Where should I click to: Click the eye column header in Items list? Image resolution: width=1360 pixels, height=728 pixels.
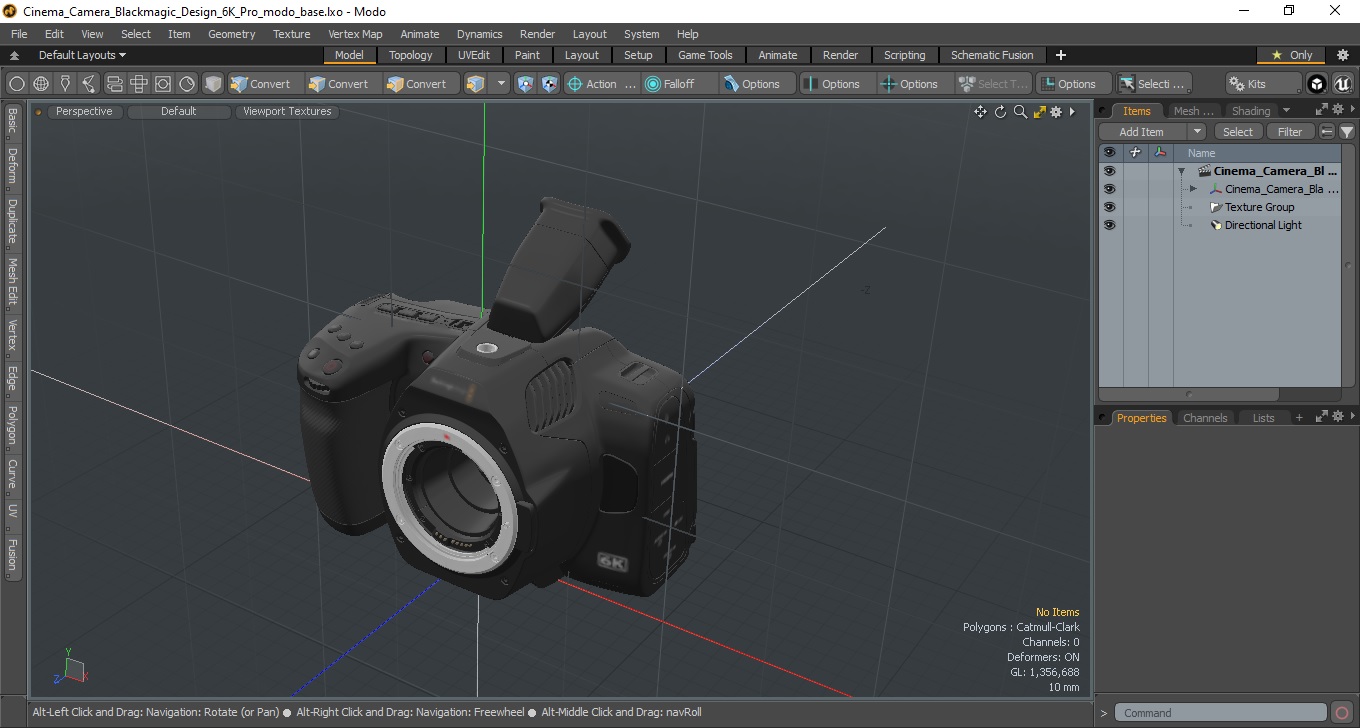1109,153
